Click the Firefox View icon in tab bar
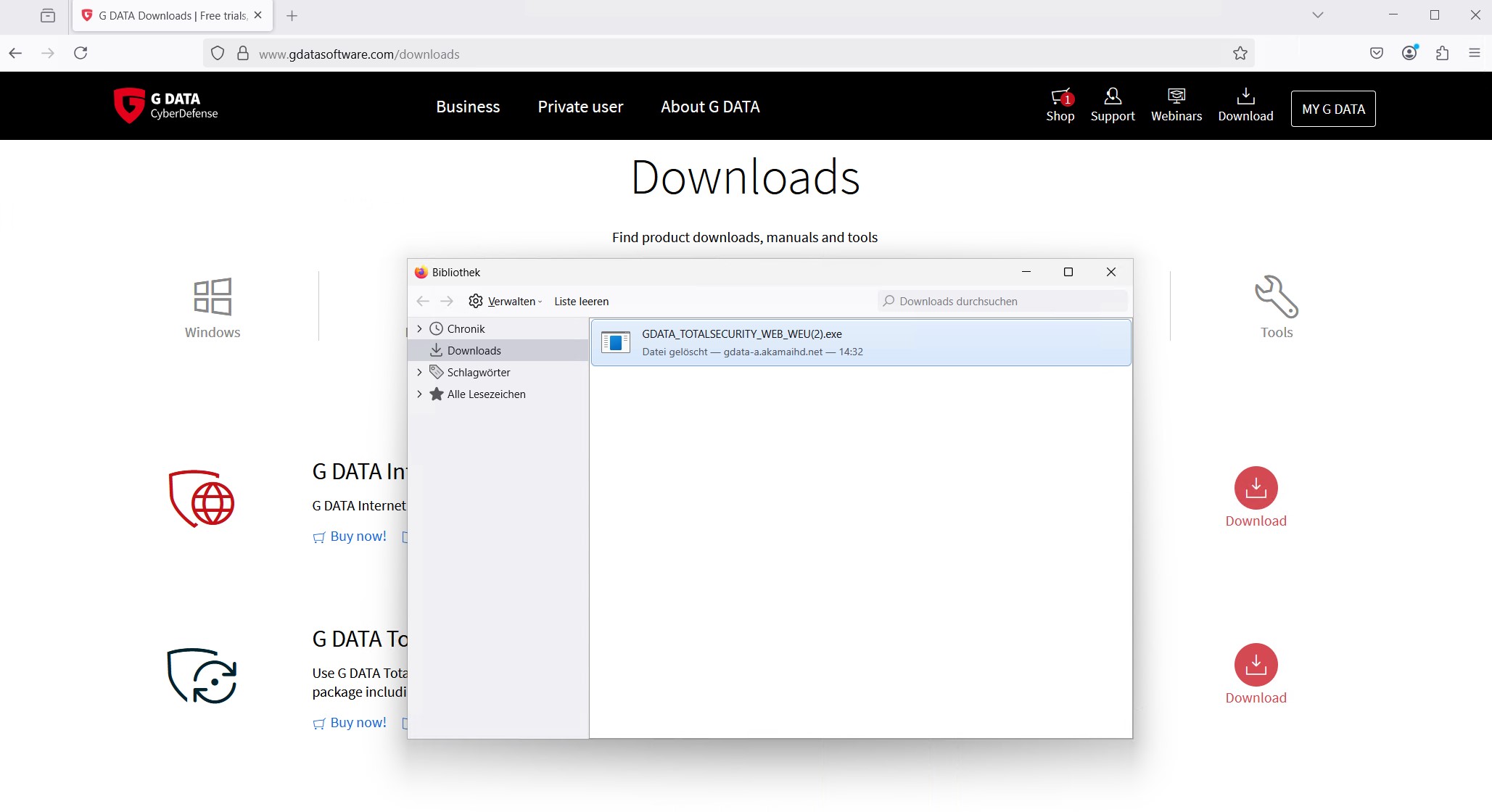1492x812 pixels. point(48,15)
